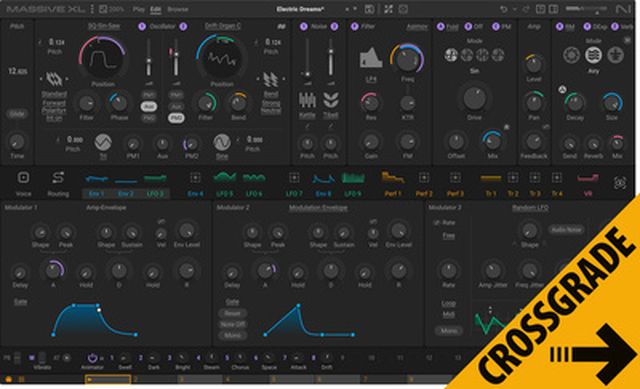Screen dimensions: 640x389
Task: Toggle the Filter power button
Action: (x=354, y=27)
